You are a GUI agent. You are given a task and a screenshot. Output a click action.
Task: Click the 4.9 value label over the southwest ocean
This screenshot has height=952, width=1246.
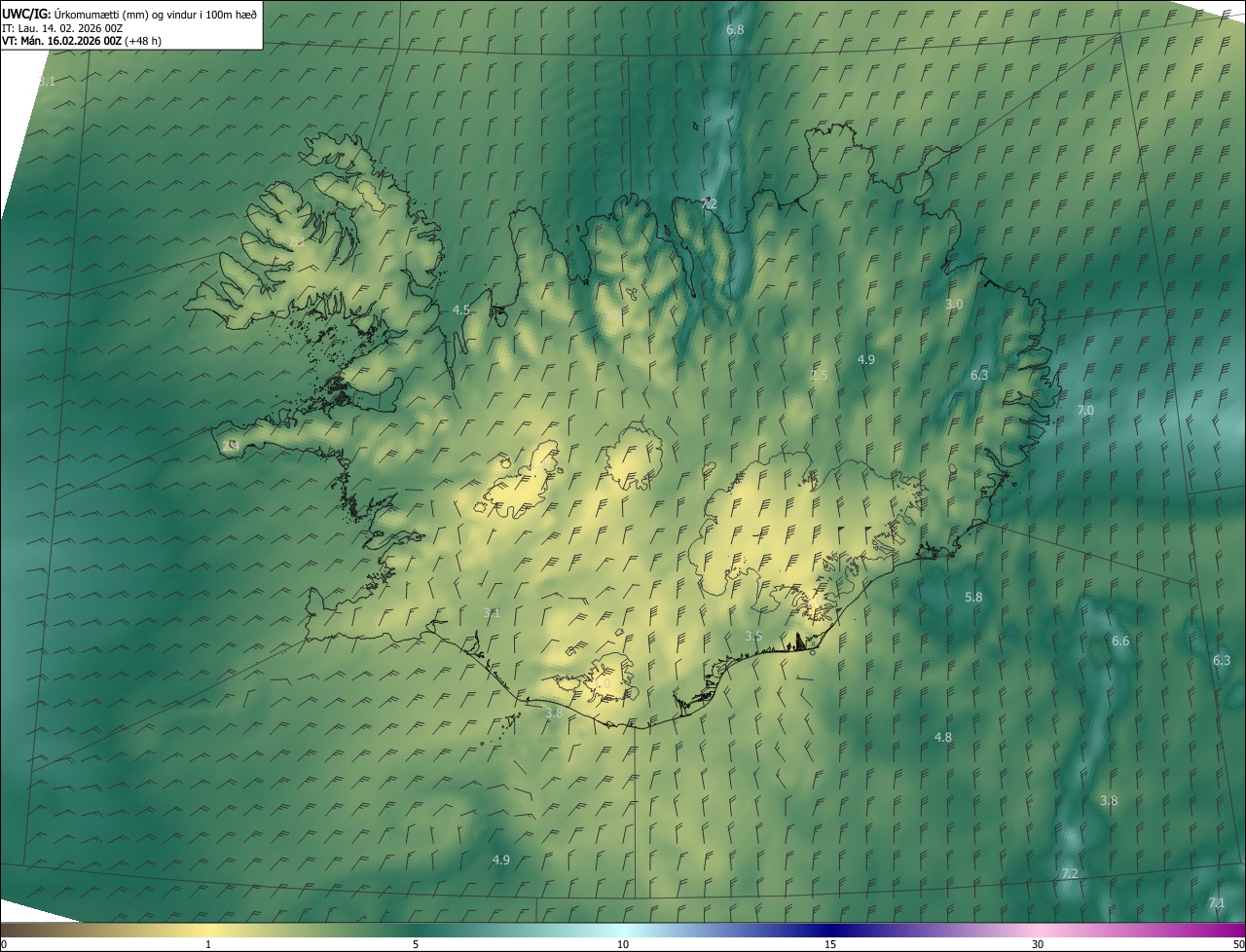pyautogui.click(x=500, y=860)
